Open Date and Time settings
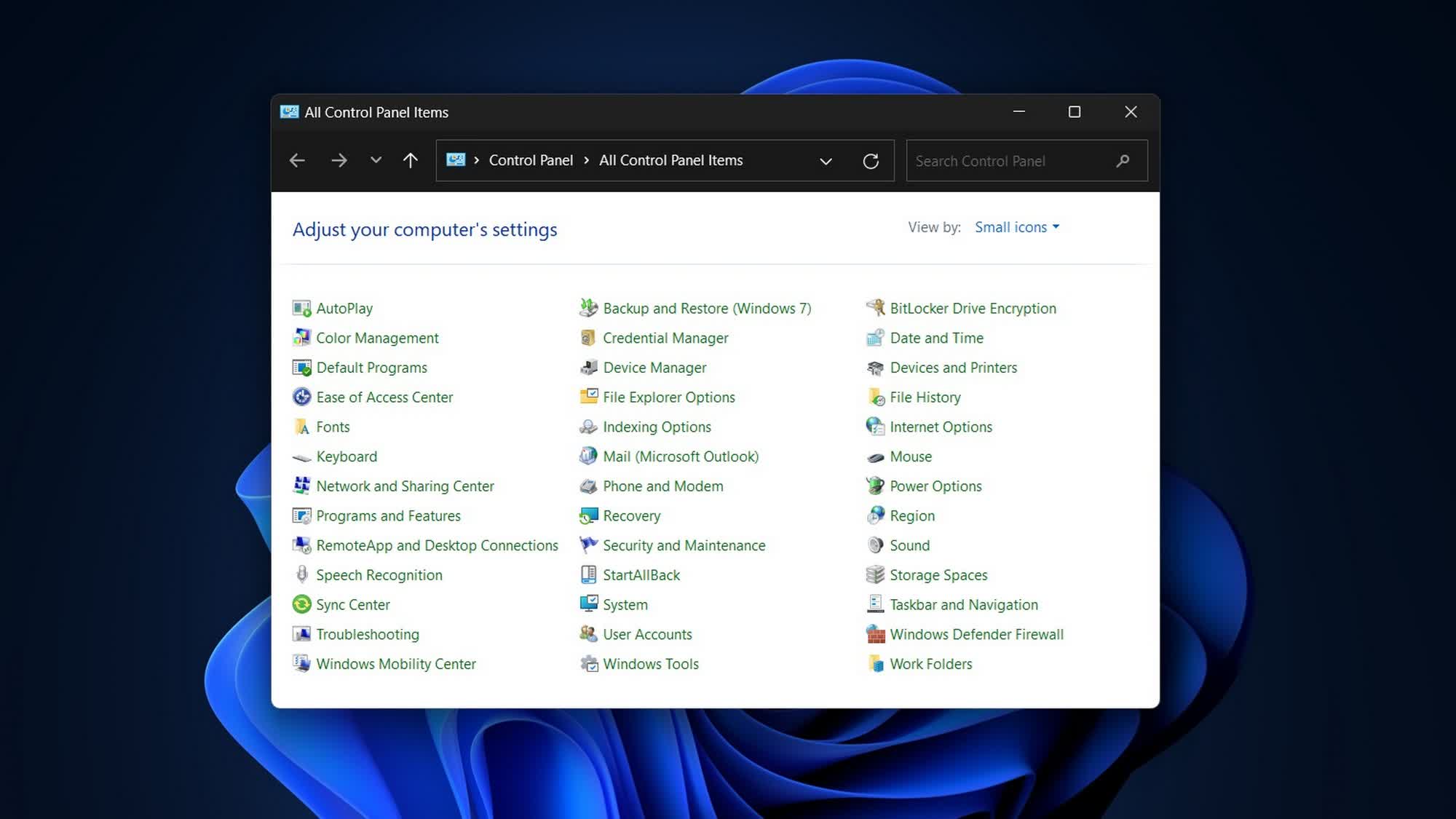The image size is (1456, 819). pos(937,338)
